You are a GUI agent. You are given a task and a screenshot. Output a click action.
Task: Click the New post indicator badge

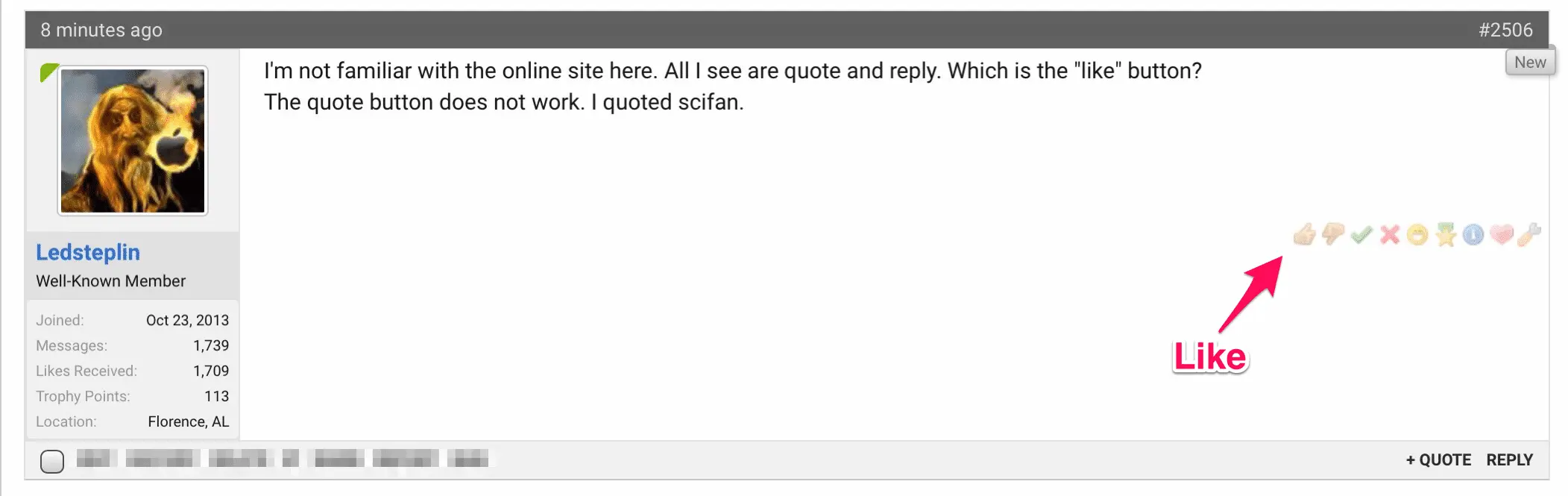click(1530, 63)
